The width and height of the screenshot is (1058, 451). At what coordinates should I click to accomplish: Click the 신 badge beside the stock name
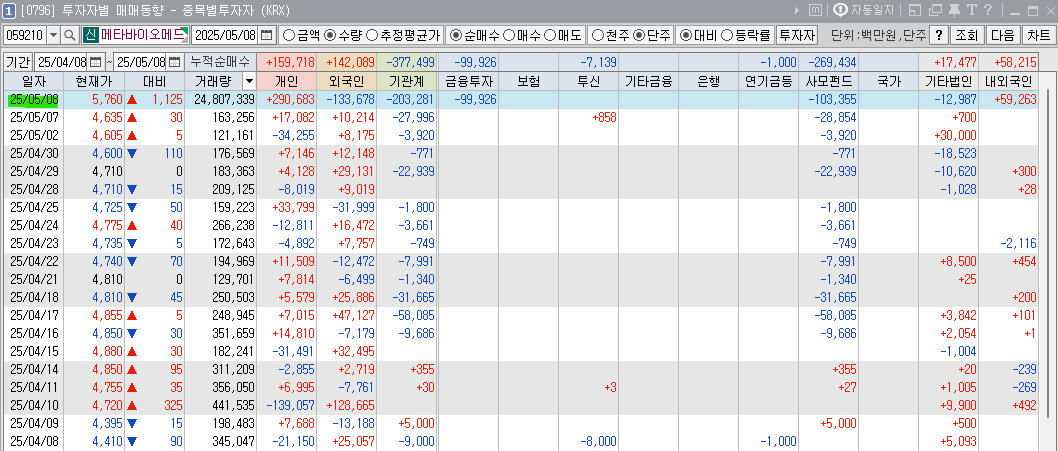tap(90, 35)
